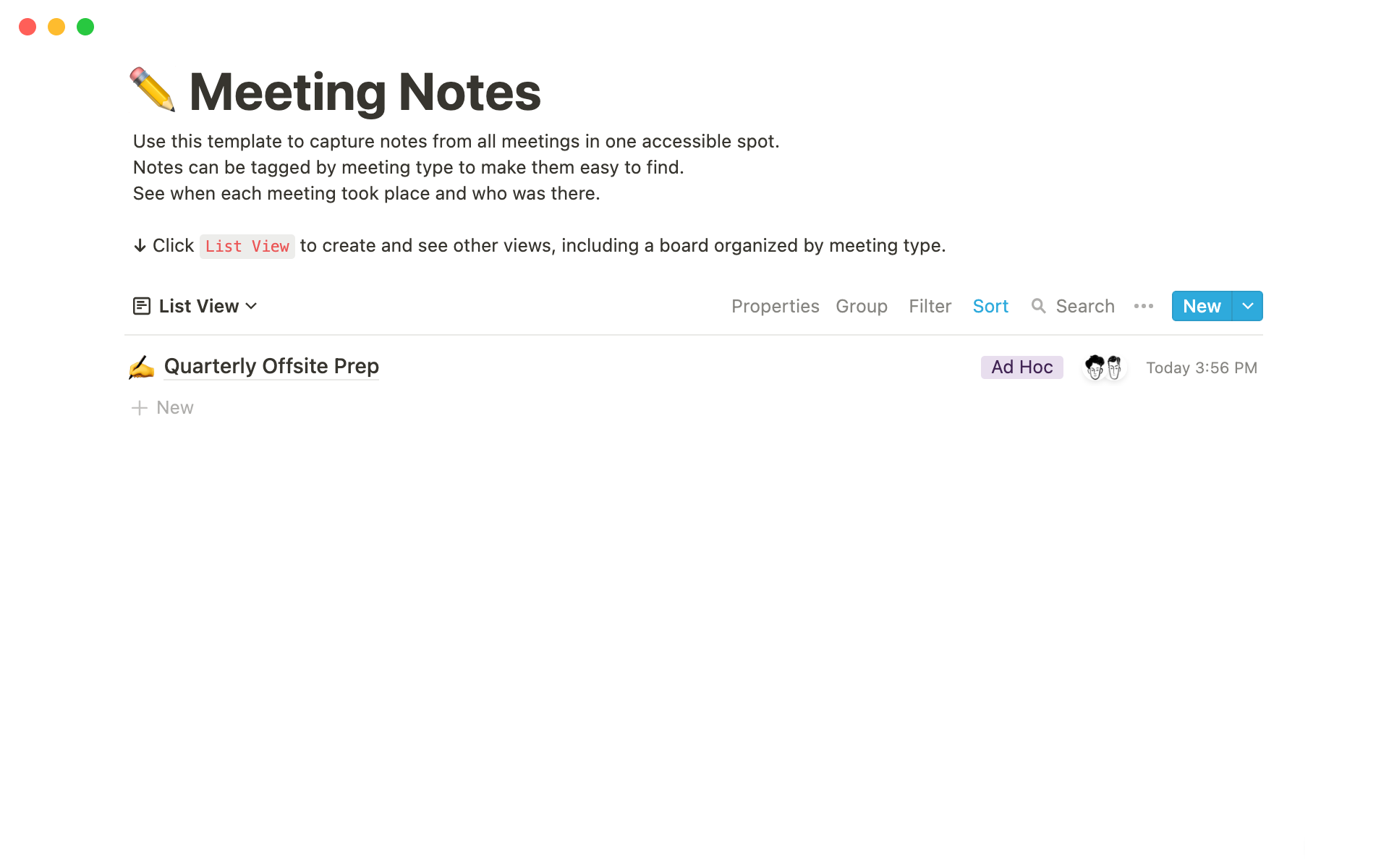Click the Ad Hoc meeting type tag

coord(1021,367)
